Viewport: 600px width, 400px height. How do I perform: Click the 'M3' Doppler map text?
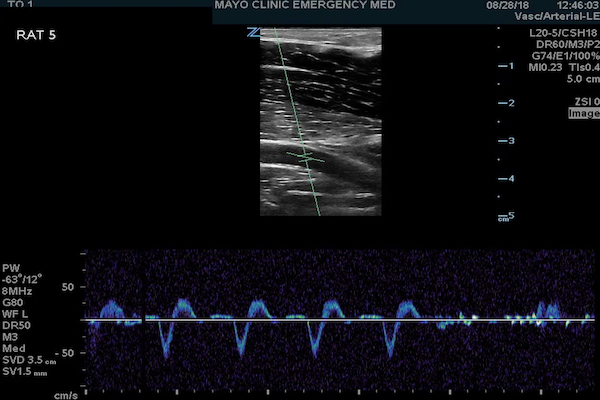(x=10, y=337)
